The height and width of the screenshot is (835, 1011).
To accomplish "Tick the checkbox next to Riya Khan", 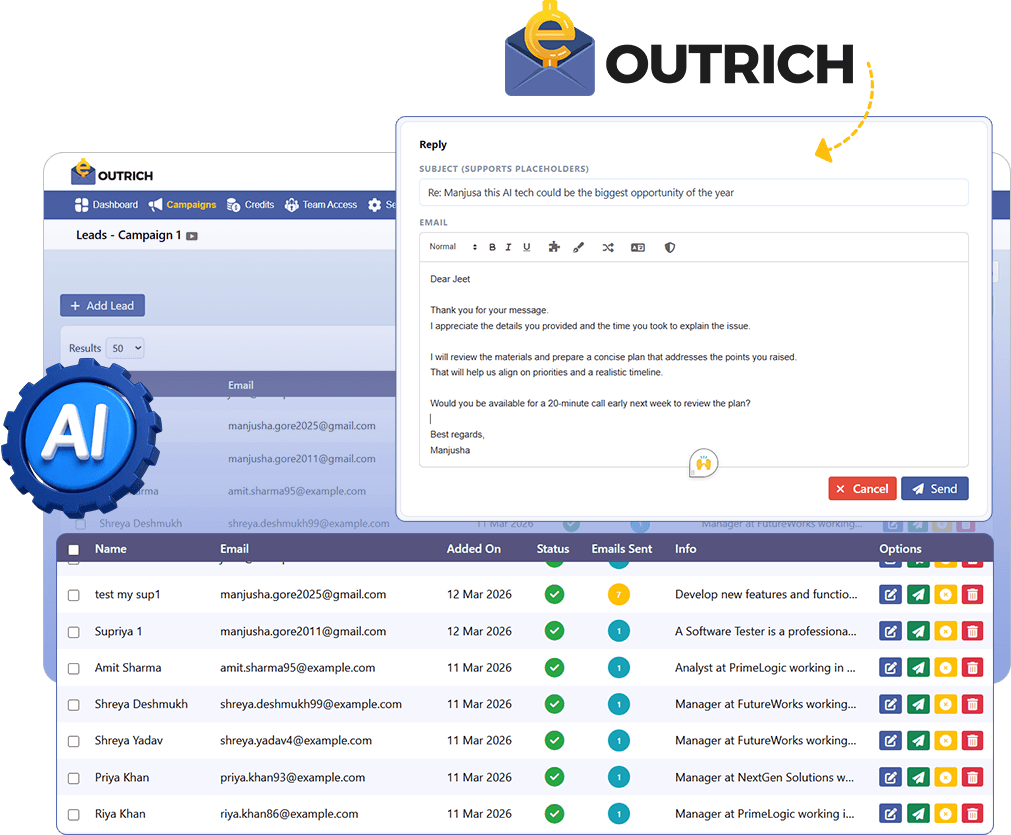I will [73, 814].
